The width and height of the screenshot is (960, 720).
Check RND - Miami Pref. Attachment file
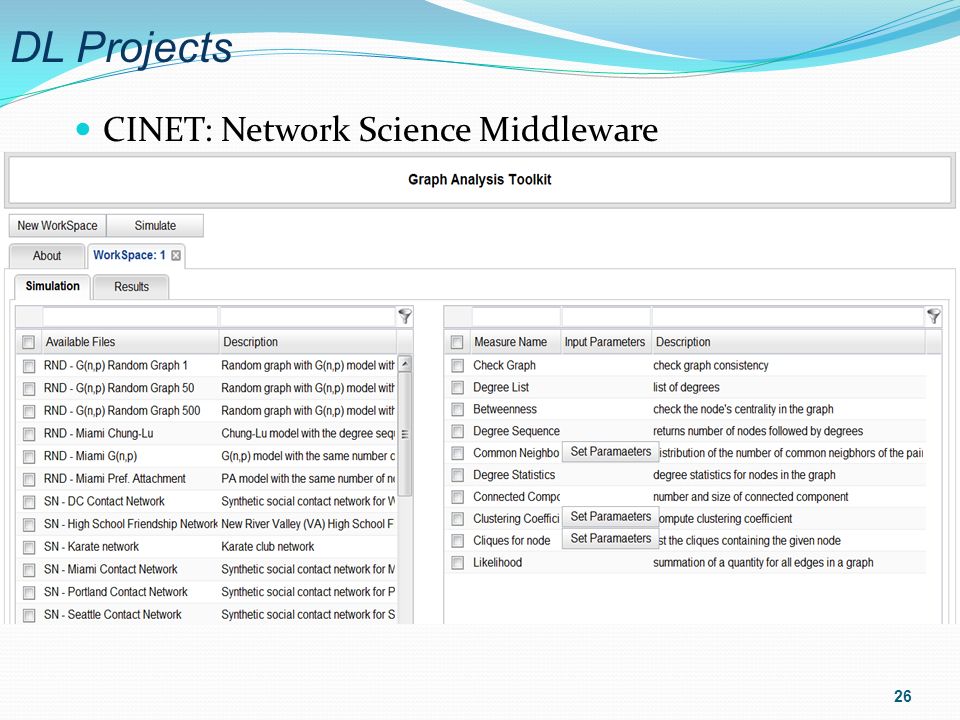[x=29, y=479]
